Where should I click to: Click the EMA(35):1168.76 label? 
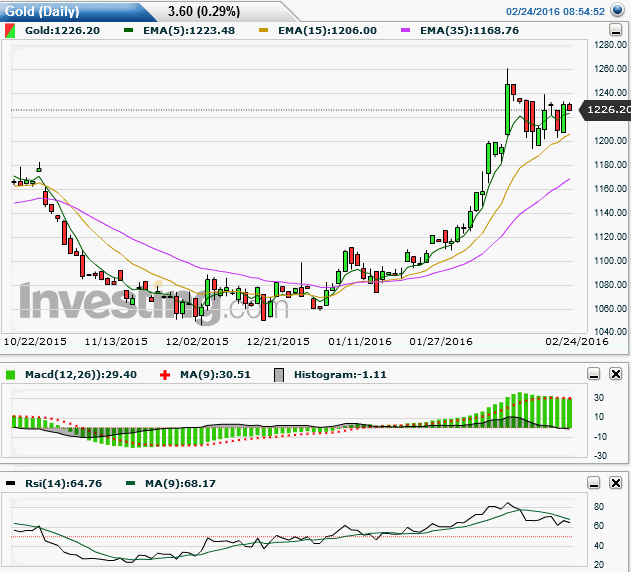470,31
